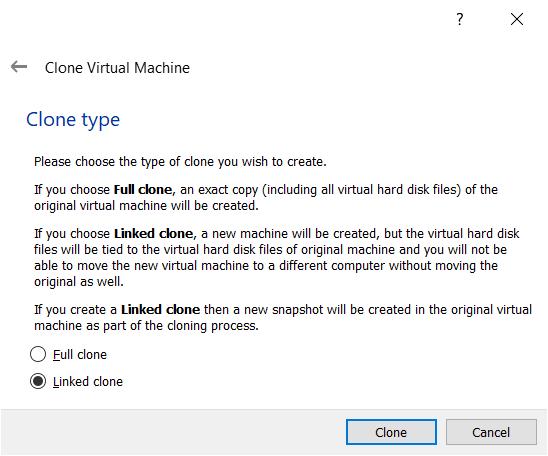Screen dimensions: 548x456
Task: Dismiss the wizard with the Cancel button
Action: pos(491,432)
